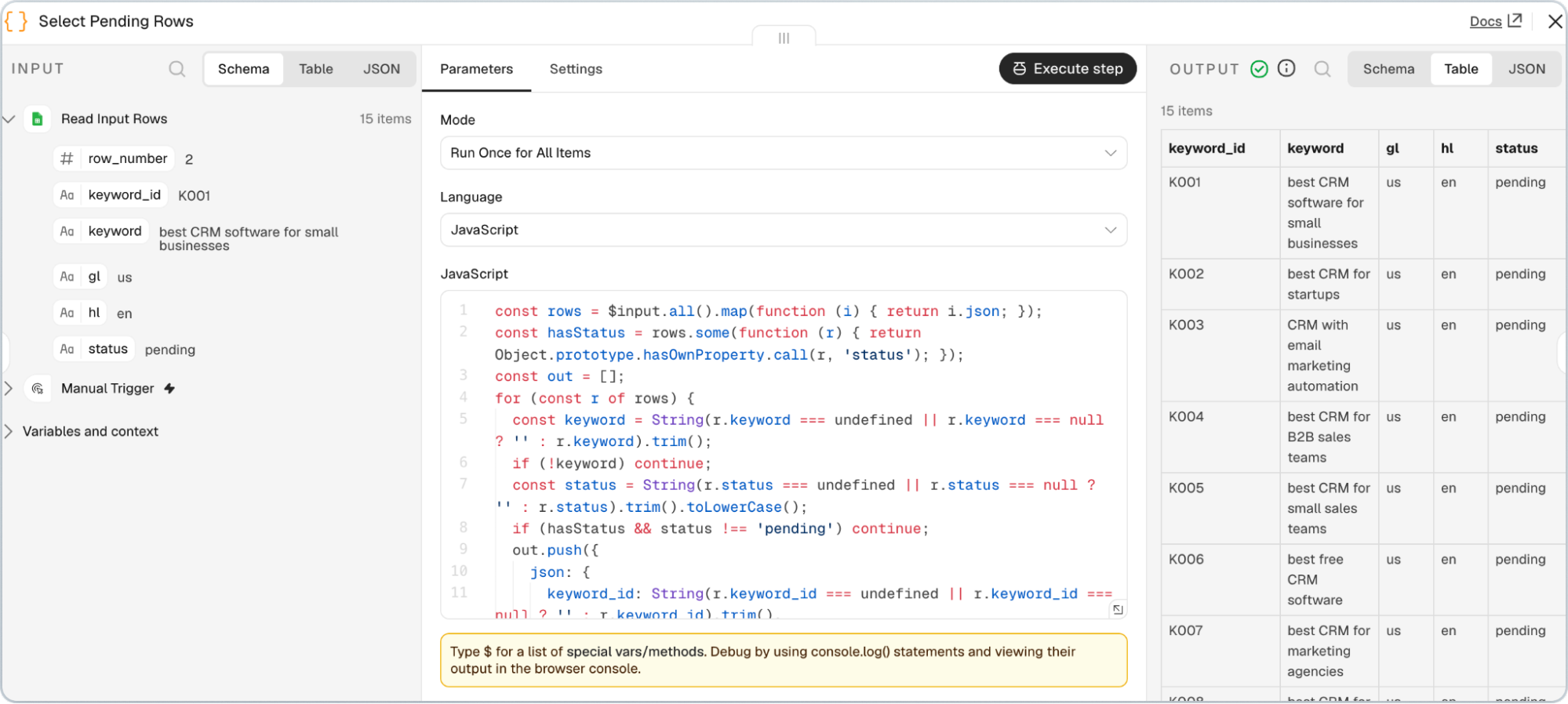Screen dimensions: 1568x704
Task: Click inside the JavaScript code editor
Action: (x=784, y=455)
